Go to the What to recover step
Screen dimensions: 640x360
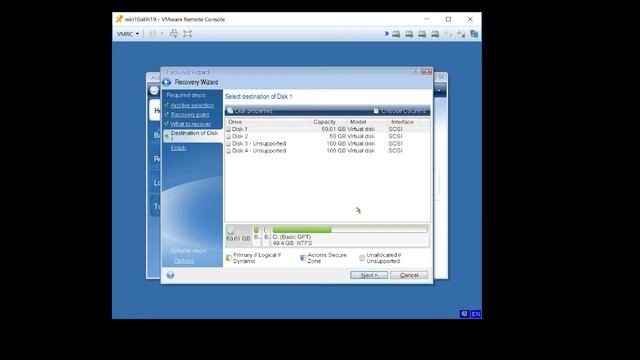(x=191, y=124)
